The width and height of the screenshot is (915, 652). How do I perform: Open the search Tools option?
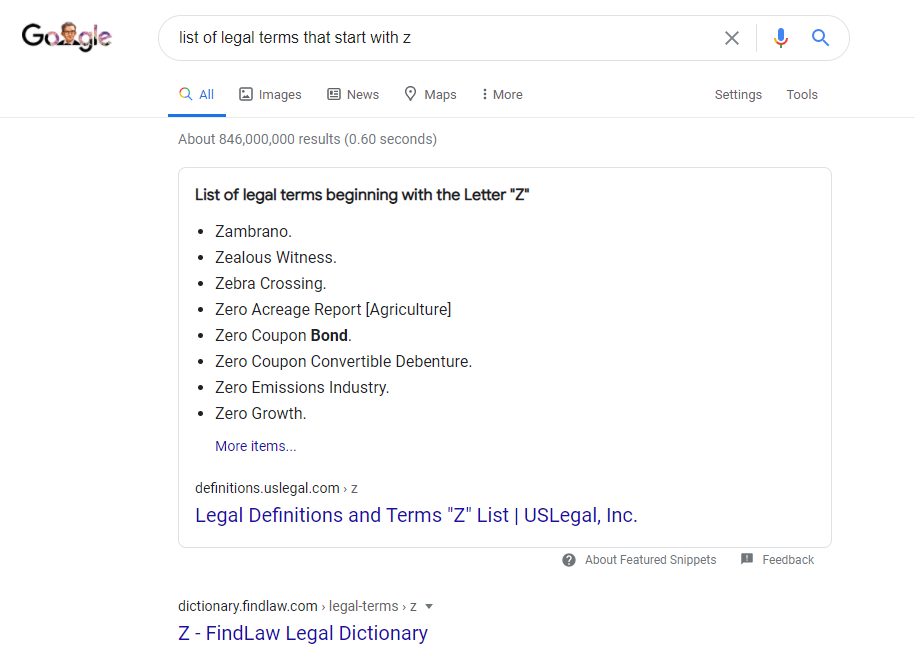coord(802,95)
